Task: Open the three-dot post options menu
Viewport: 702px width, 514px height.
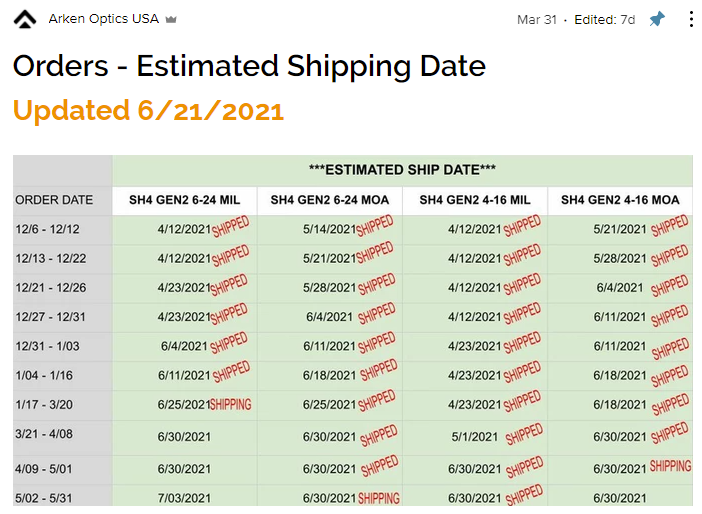Action: pos(691,19)
